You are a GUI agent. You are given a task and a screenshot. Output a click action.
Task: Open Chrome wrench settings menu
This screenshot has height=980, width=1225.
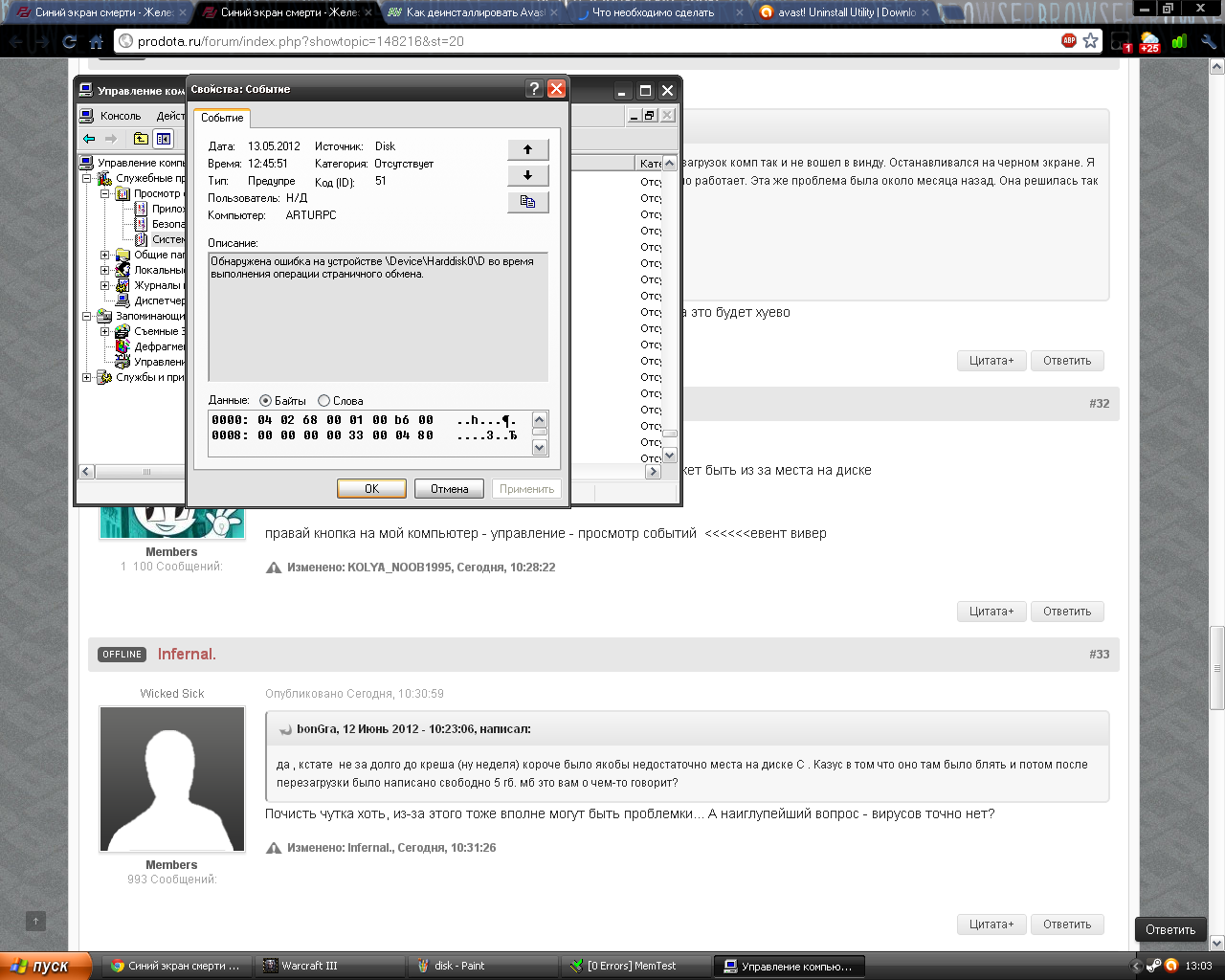[1208, 41]
